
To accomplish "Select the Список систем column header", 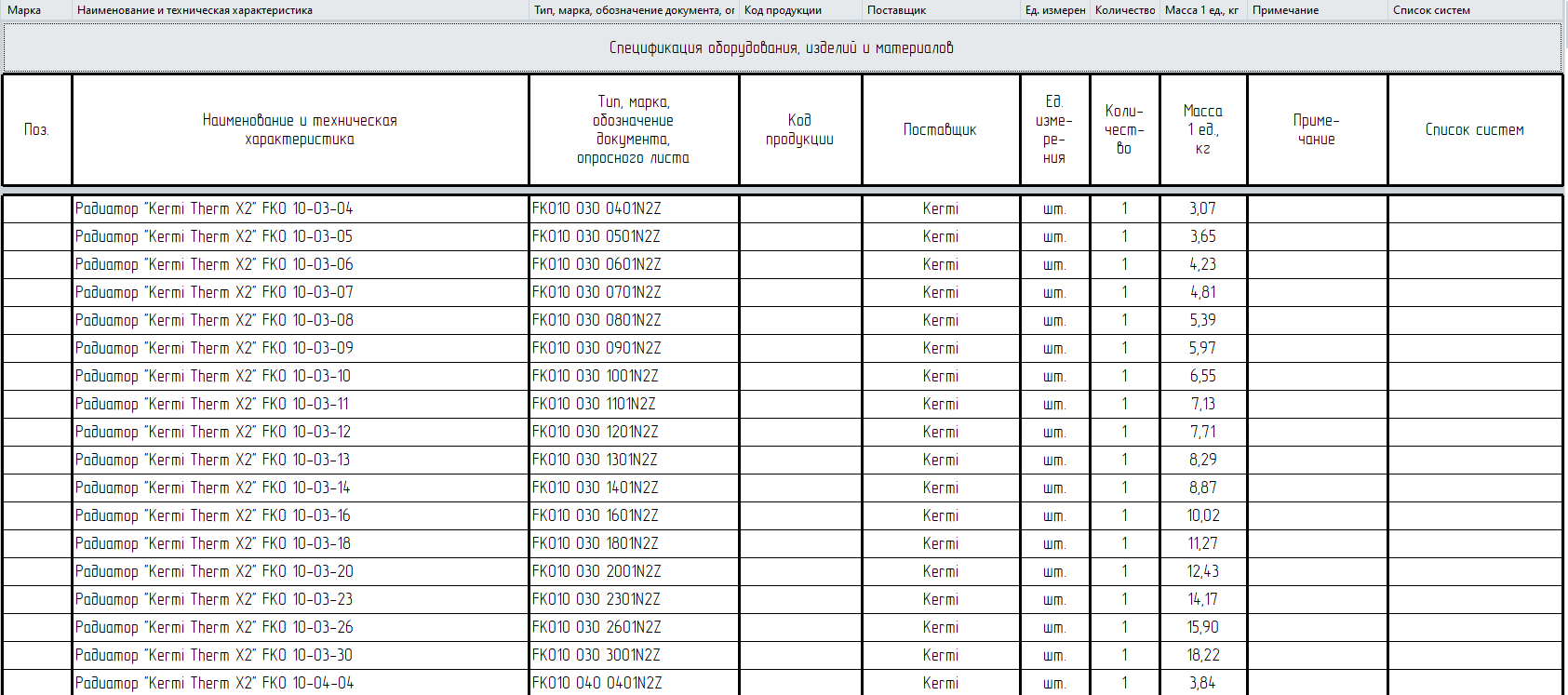I will [1475, 10].
